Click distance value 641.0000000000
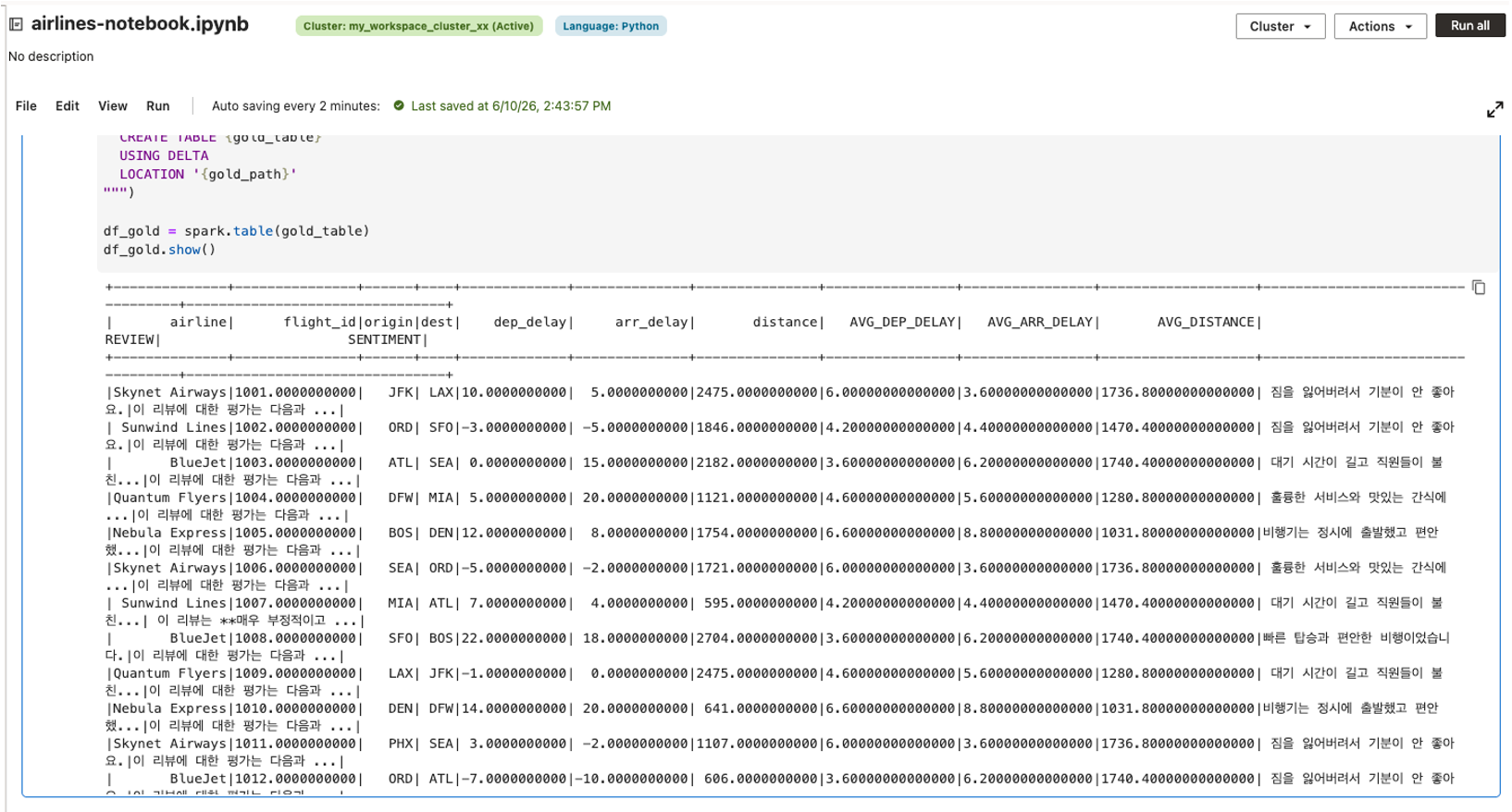 click(x=762, y=708)
